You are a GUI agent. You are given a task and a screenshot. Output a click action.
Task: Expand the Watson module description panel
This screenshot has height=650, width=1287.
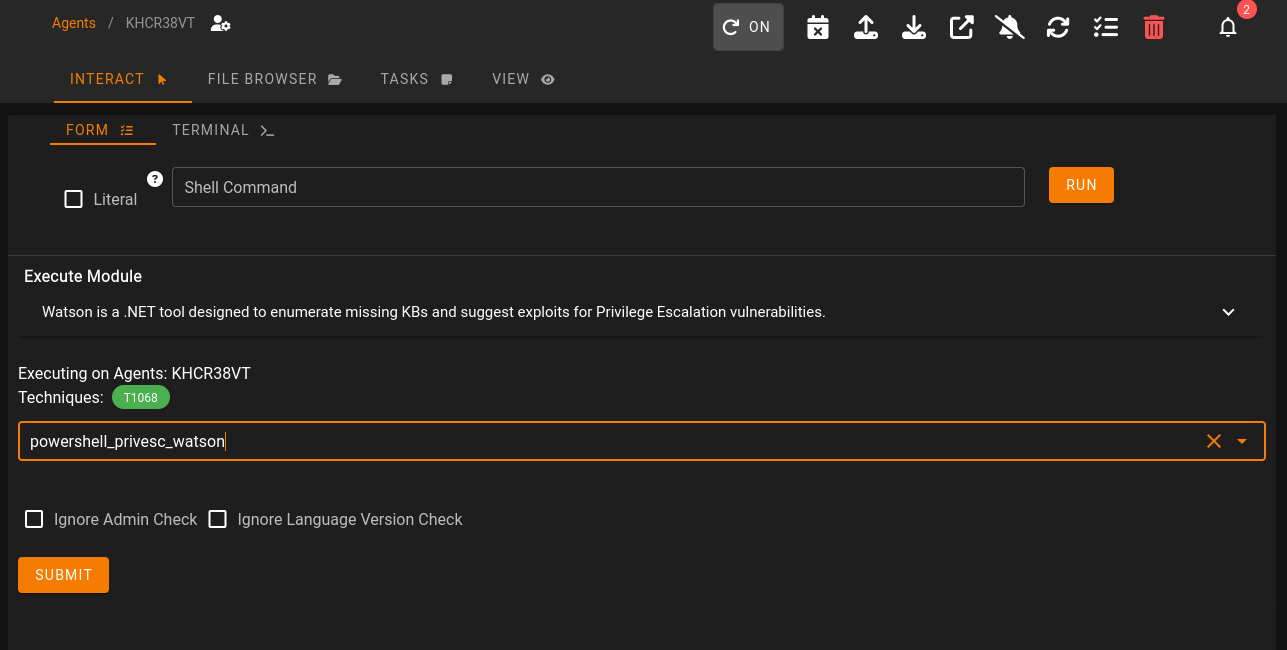click(x=1229, y=312)
